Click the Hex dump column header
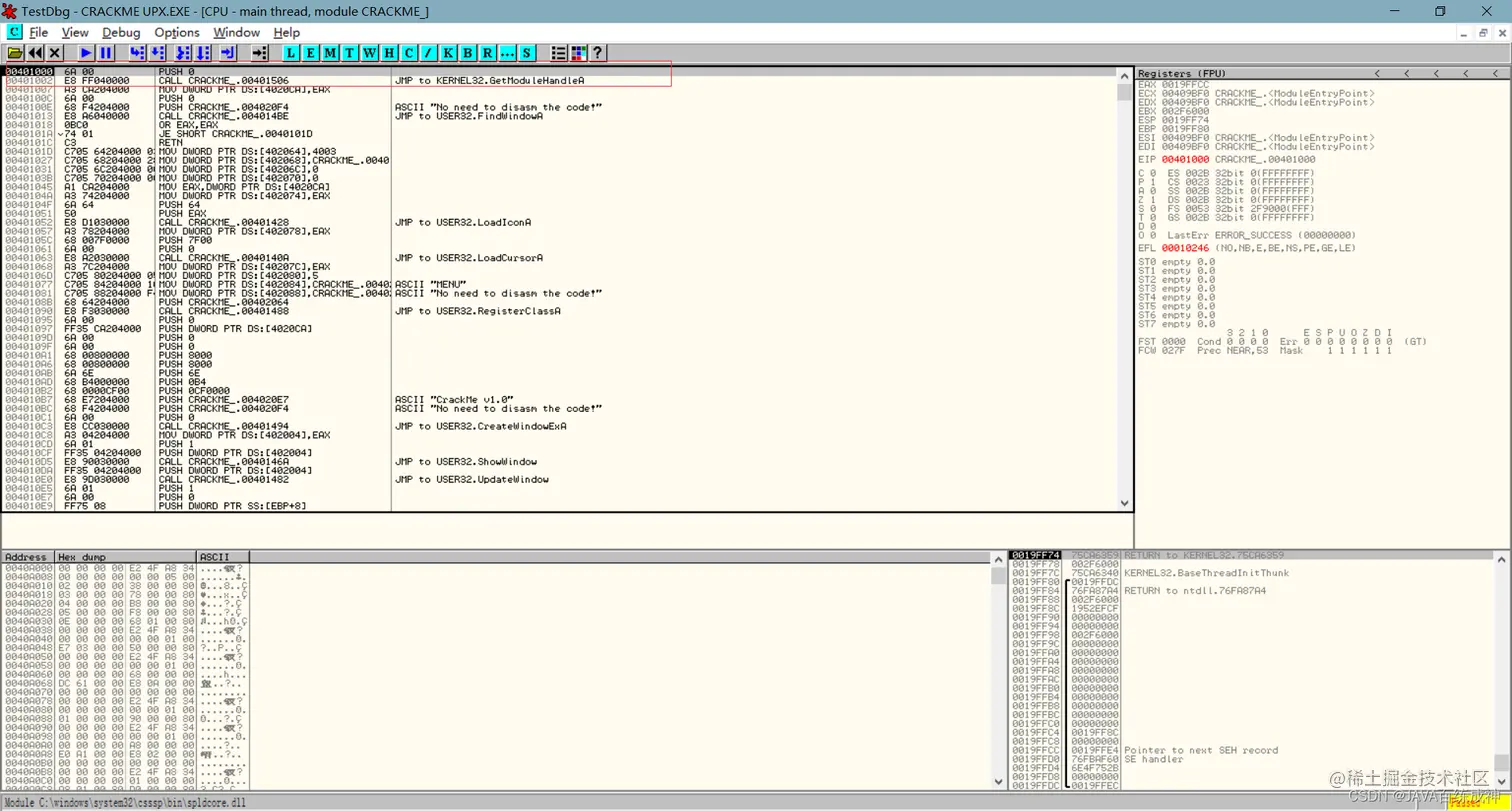This screenshot has width=1512, height=811. (125, 556)
